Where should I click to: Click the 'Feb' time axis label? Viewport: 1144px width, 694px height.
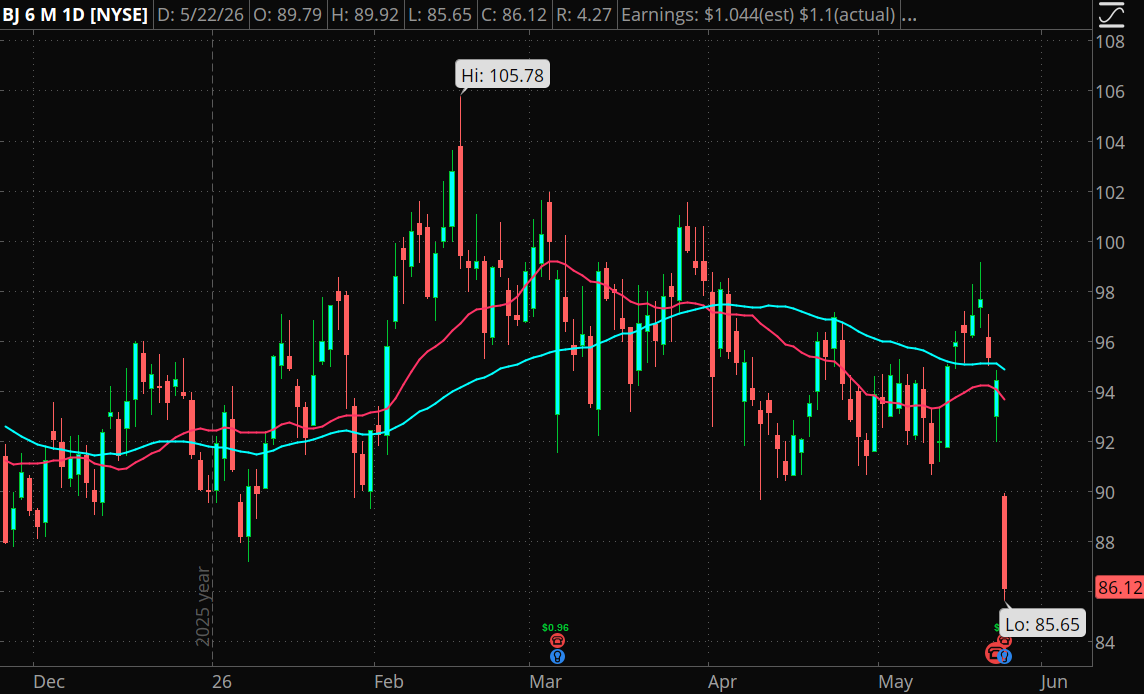pos(389,682)
